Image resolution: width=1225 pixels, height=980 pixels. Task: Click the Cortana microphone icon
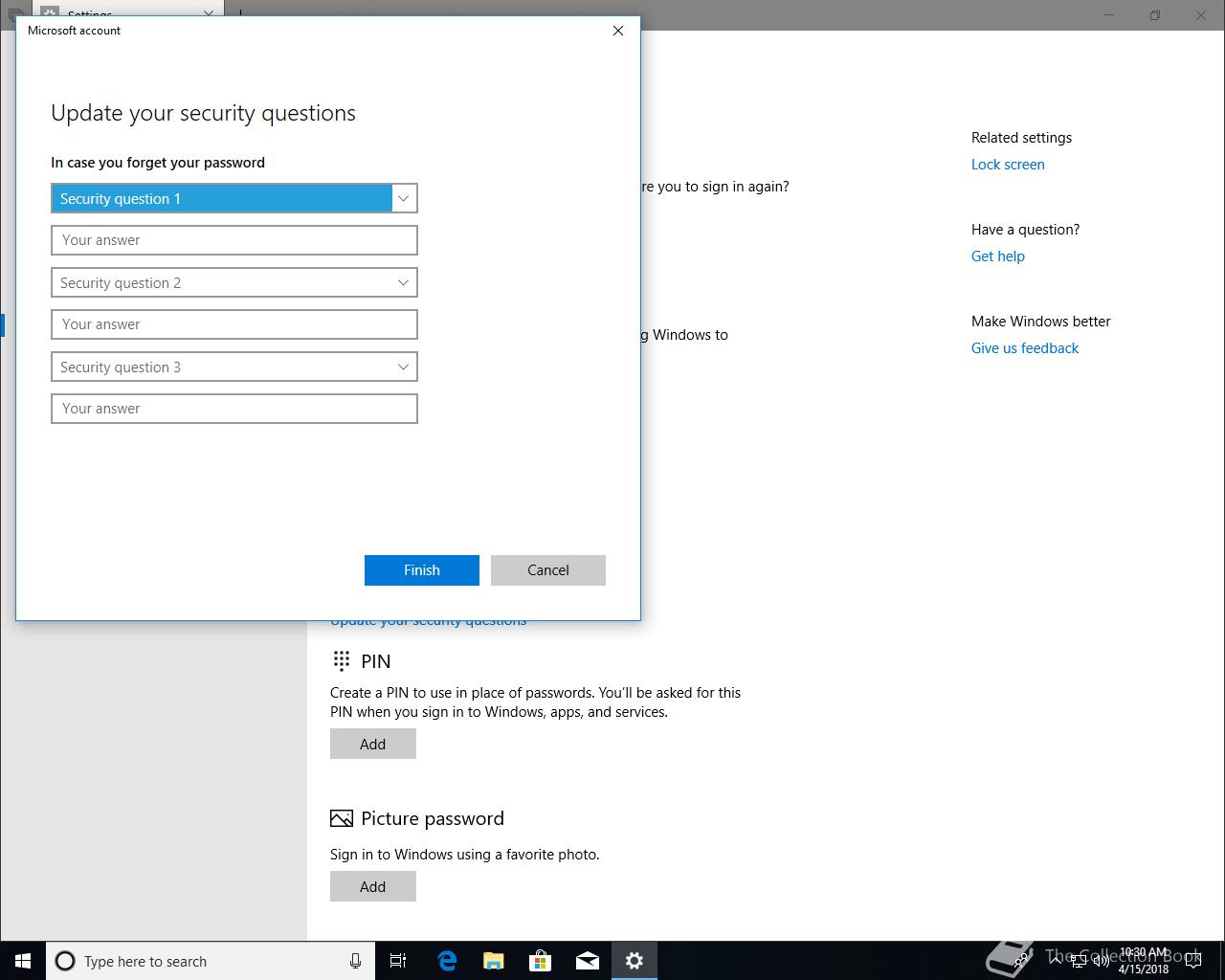click(355, 961)
